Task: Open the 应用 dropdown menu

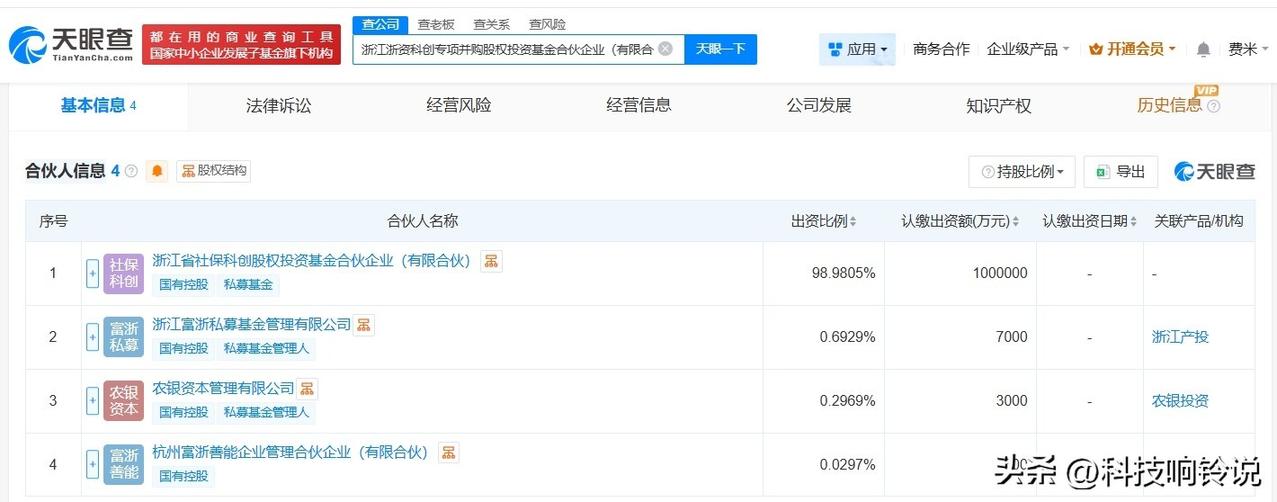Action: [857, 49]
